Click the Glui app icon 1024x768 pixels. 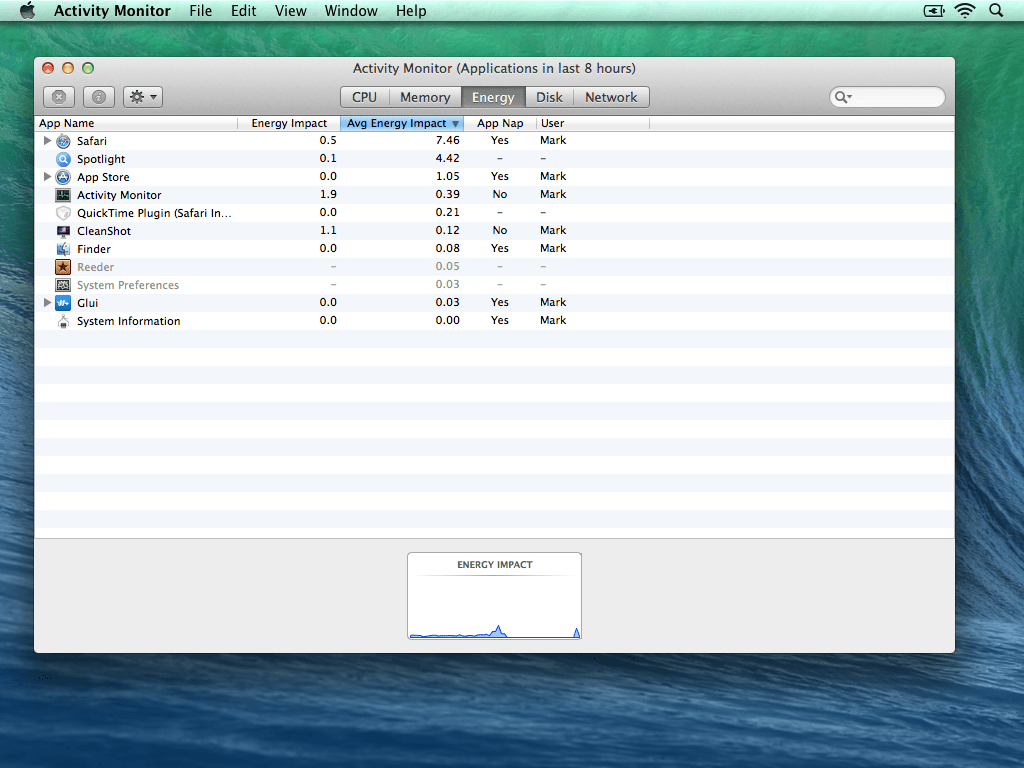click(63, 303)
